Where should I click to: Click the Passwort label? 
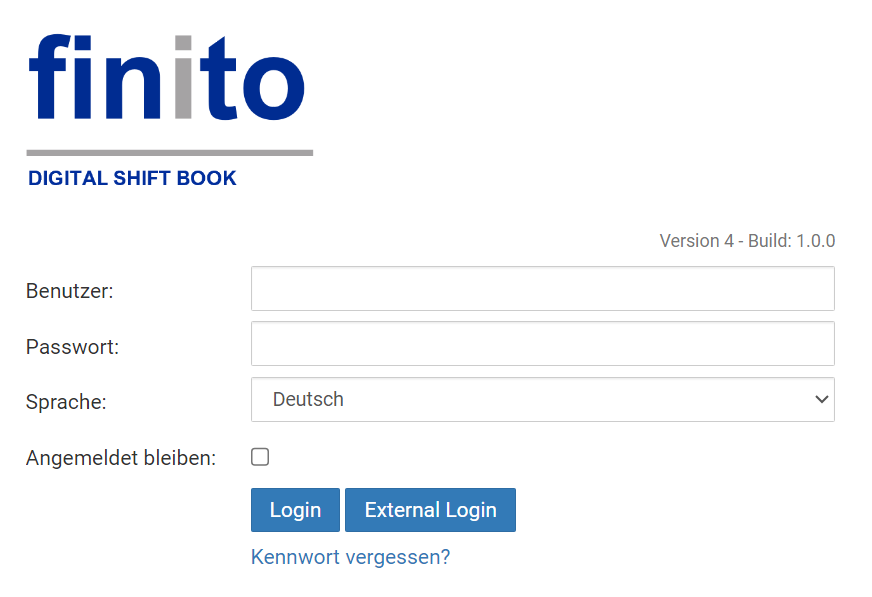72,347
